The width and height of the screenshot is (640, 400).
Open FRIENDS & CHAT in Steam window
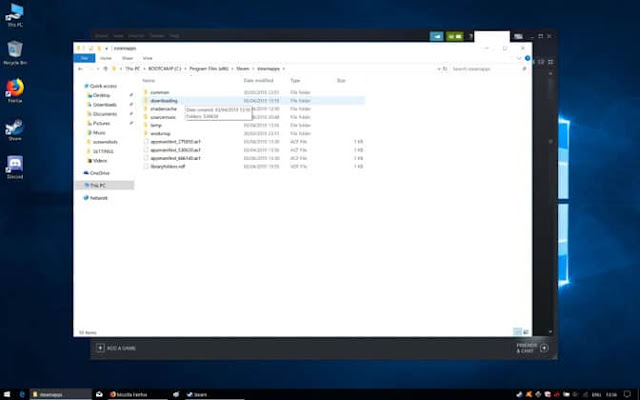click(533, 348)
